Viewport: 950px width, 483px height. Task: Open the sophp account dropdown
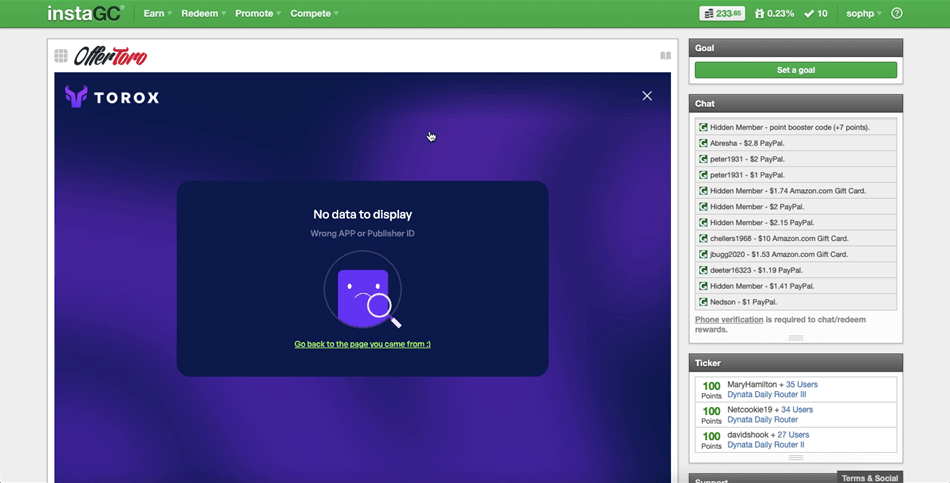click(x=863, y=13)
